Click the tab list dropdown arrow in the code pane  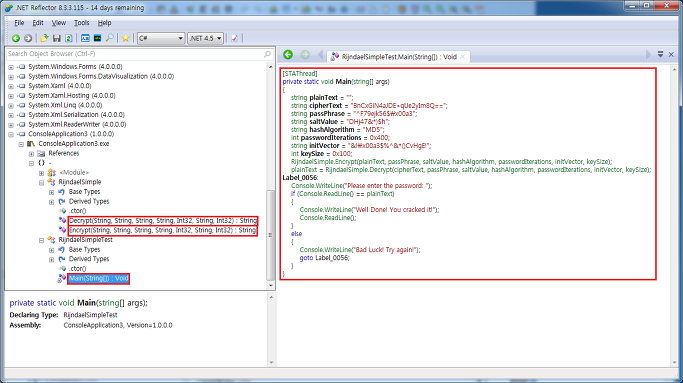pyautogui.click(x=660, y=54)
